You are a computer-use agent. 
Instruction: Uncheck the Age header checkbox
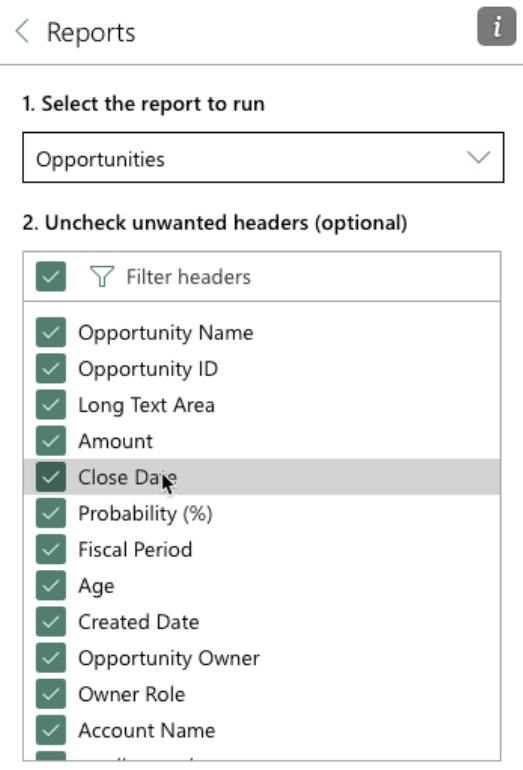(x=51, y=585)
